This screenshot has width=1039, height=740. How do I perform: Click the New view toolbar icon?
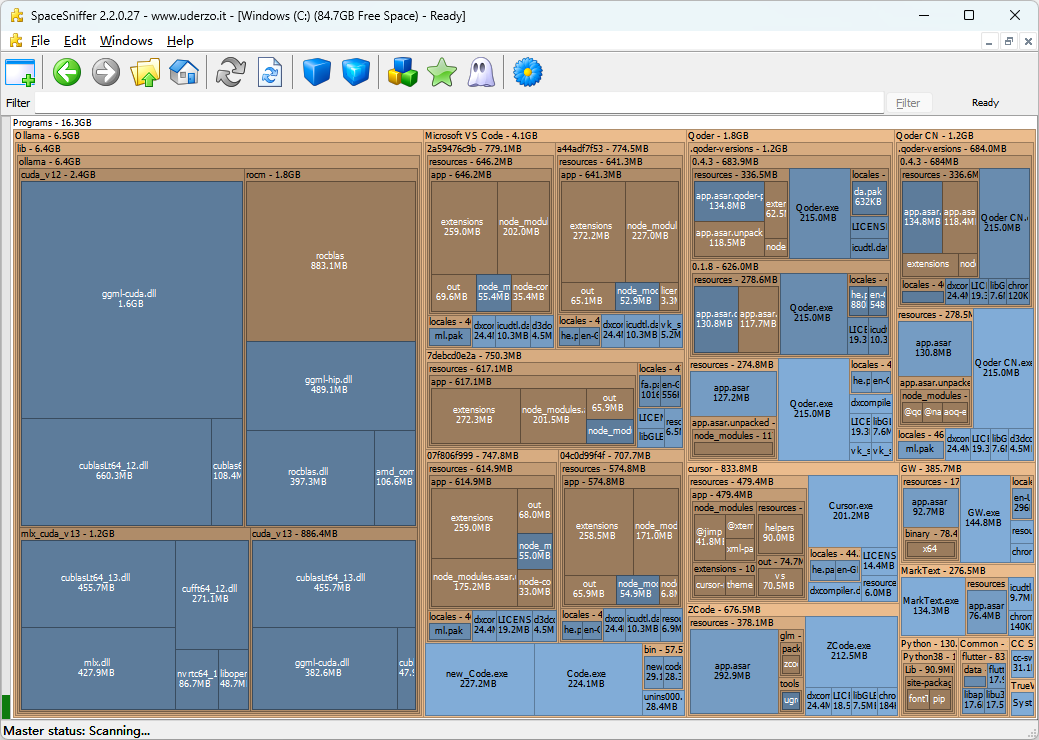[x=20, y=72]
